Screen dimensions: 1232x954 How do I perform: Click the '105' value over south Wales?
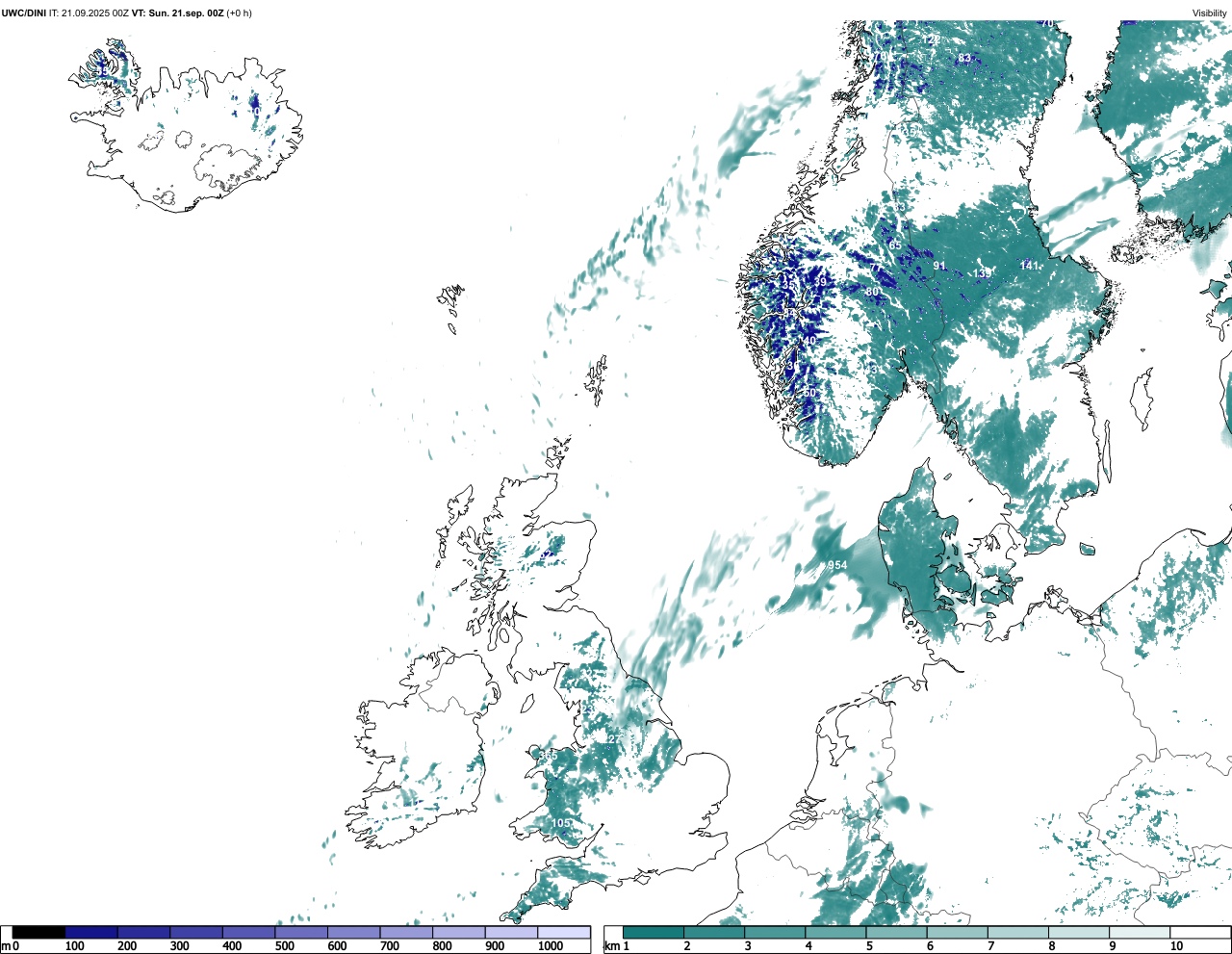pos(561,823)
